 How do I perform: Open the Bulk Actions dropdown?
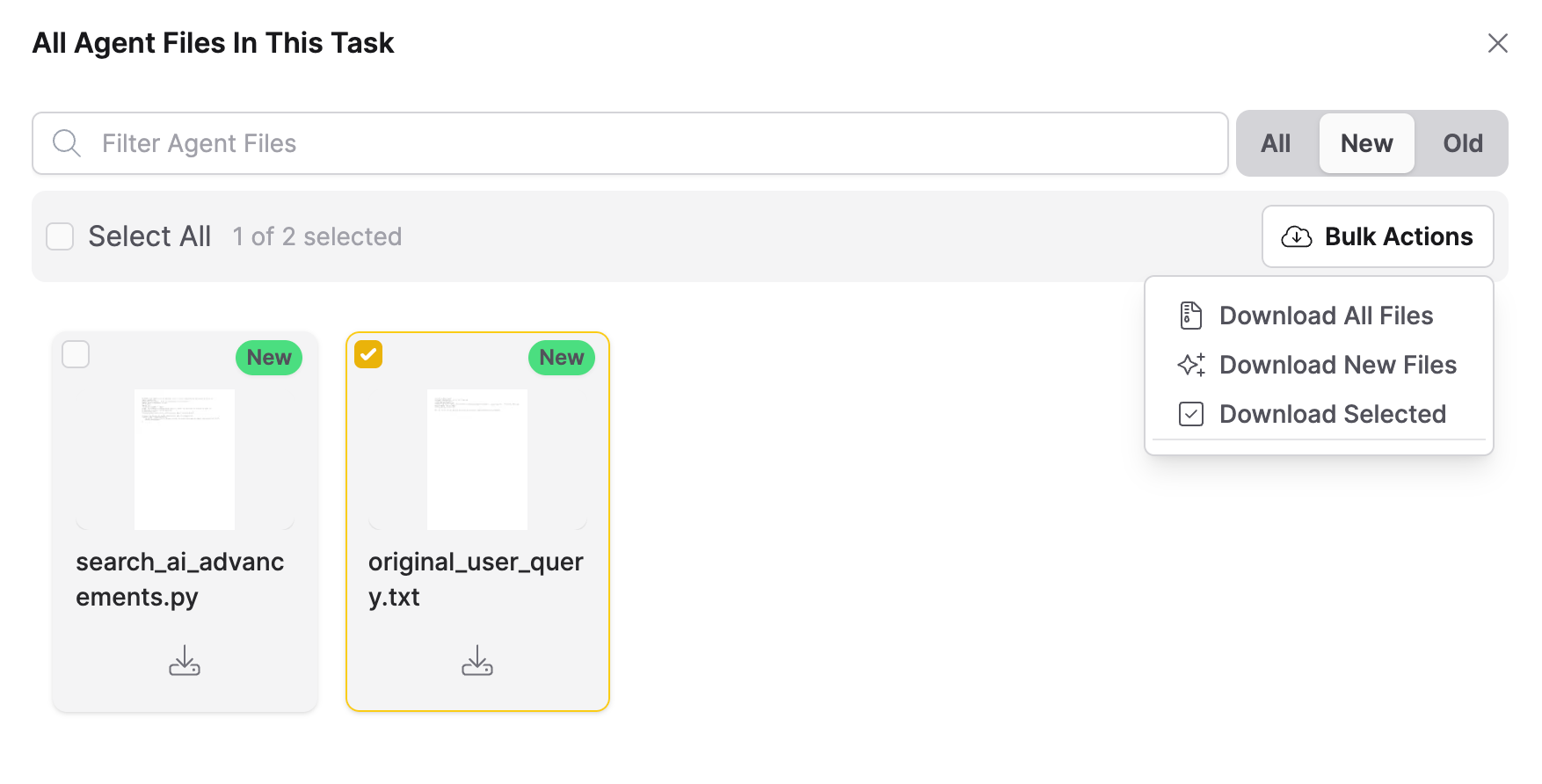[1377, 236]
